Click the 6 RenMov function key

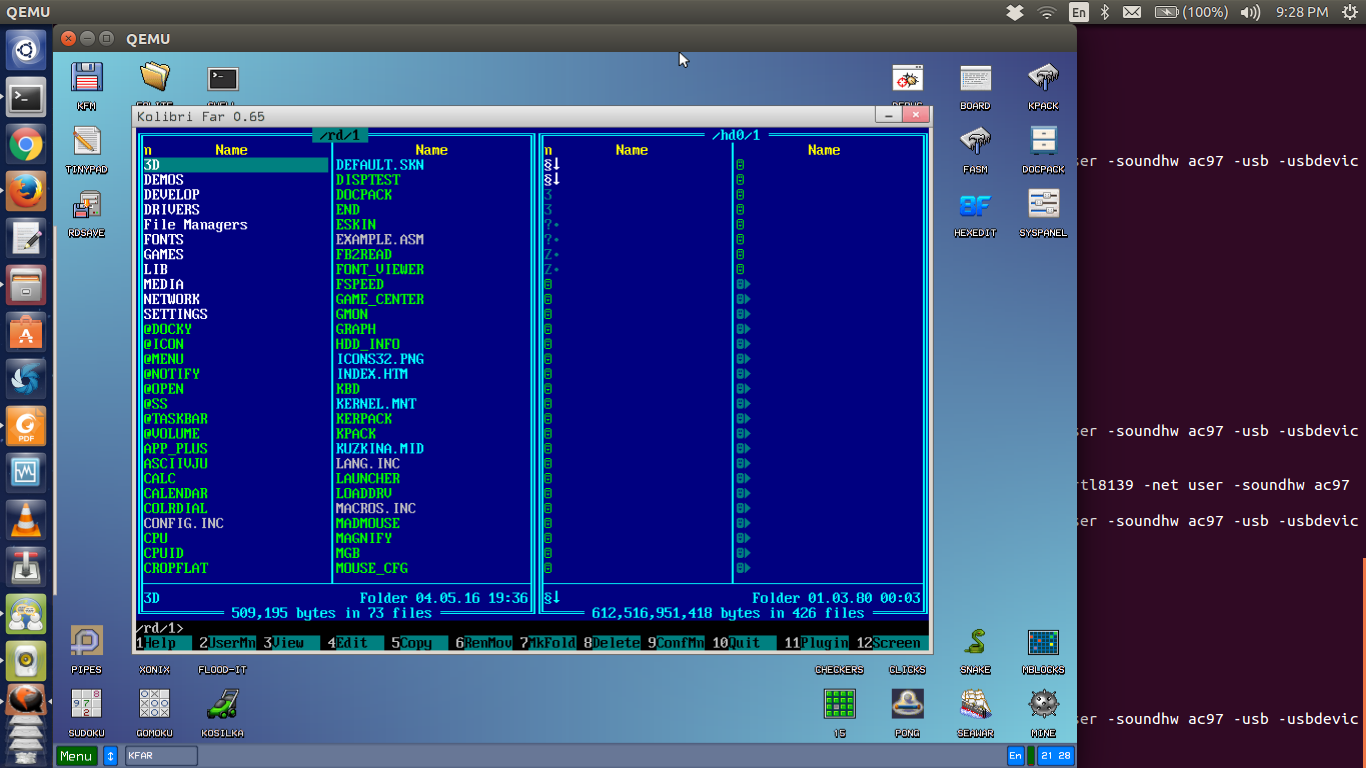coord(484,643)
